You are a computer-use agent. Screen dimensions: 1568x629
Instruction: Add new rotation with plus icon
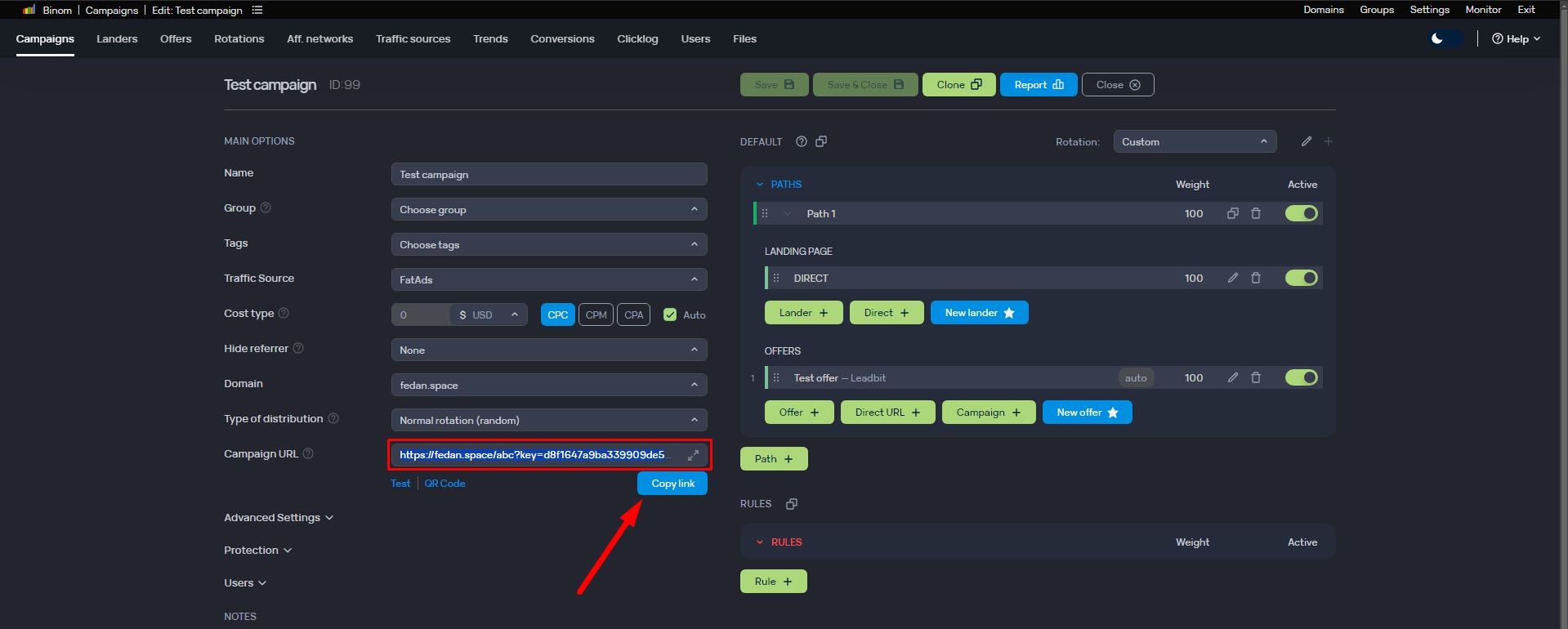[x=1329, y=141]
